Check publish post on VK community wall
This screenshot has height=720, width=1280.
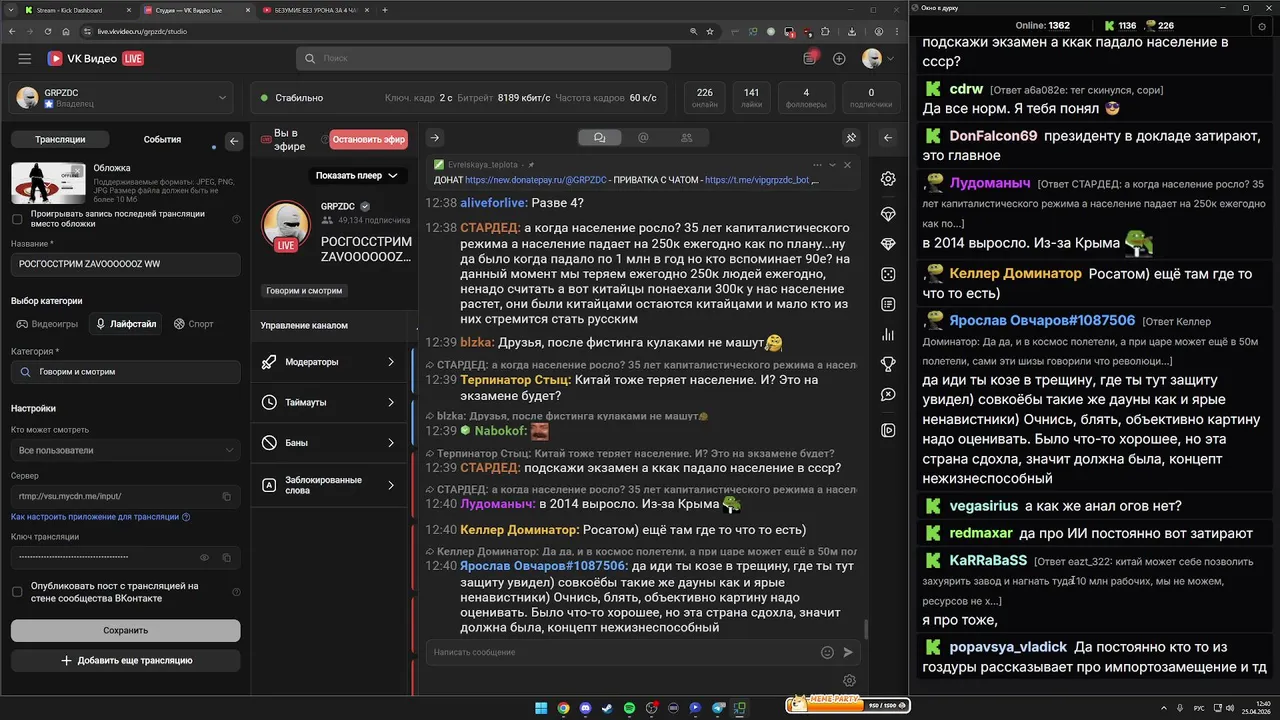17,592
